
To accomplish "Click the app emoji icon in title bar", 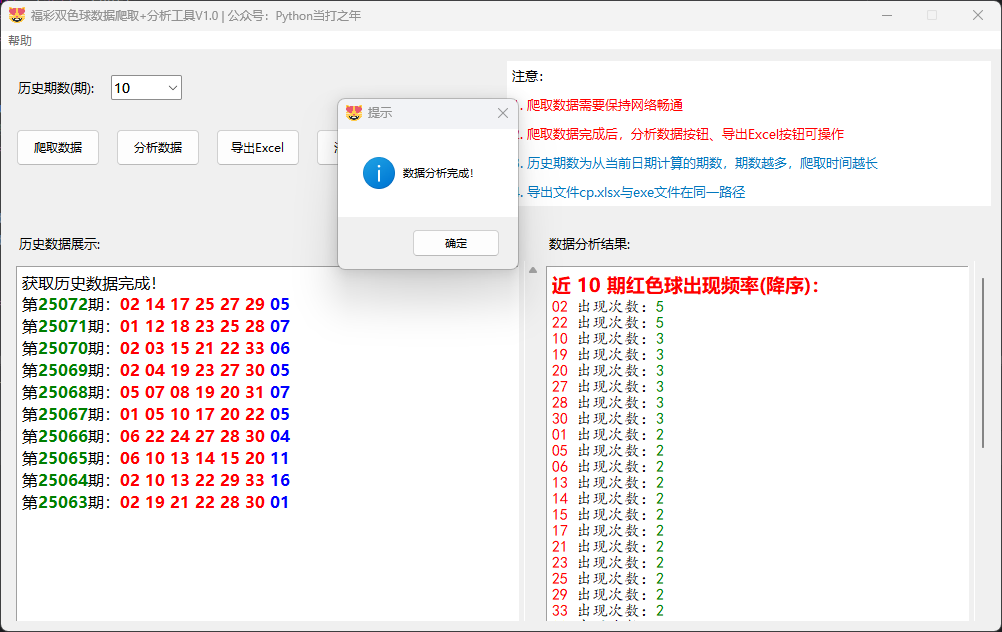I will (x=17, y=15).
